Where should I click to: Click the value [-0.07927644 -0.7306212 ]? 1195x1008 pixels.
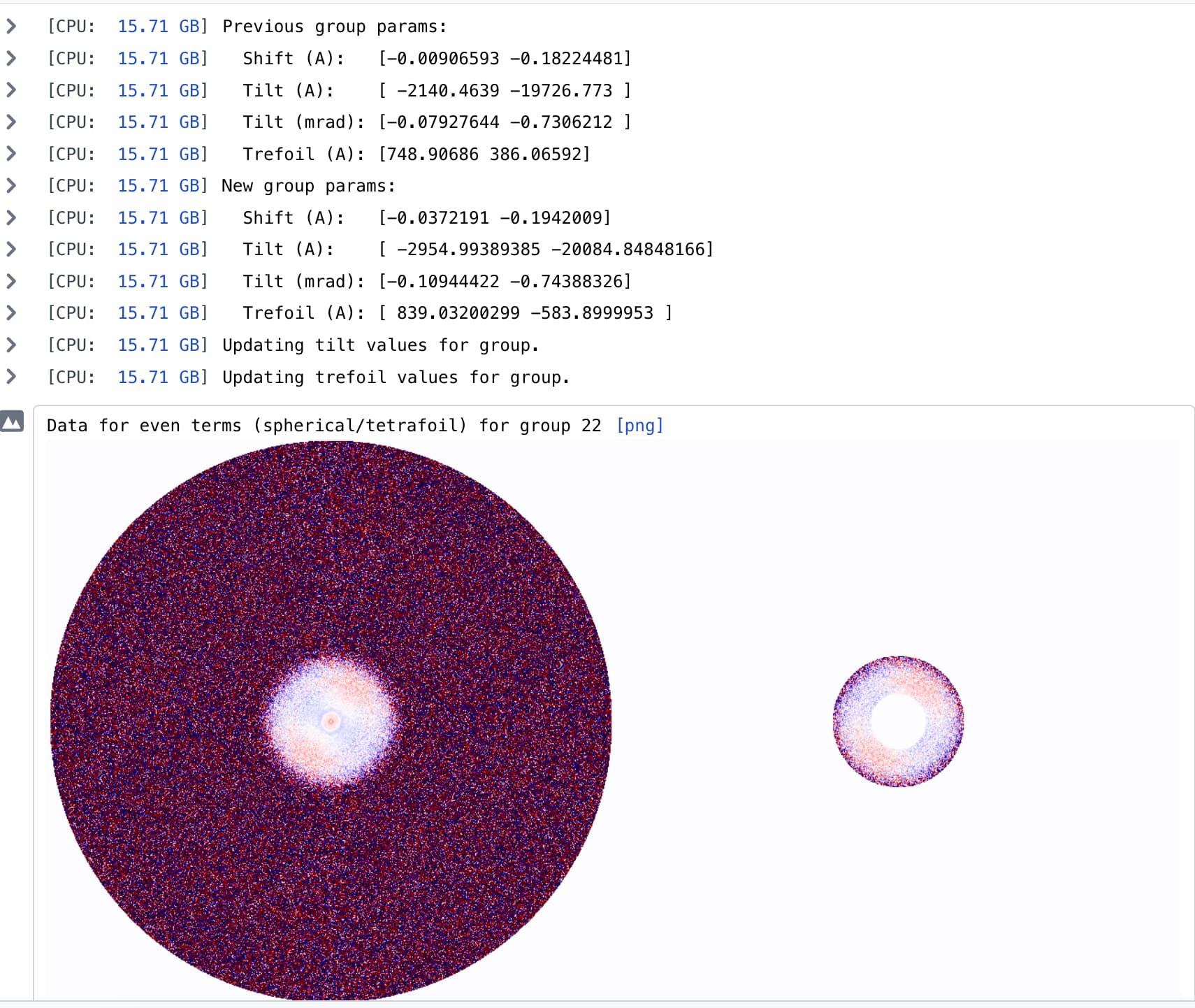pos(505,122)
